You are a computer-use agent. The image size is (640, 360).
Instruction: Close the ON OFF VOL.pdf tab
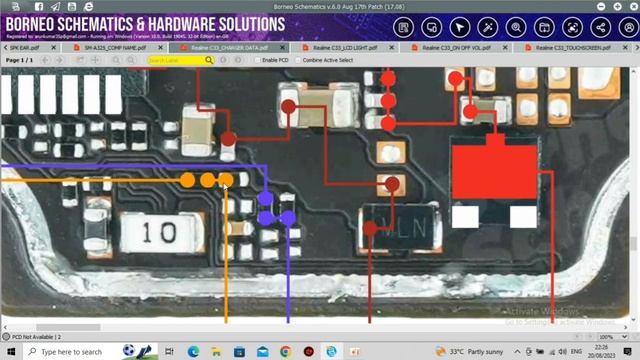coord(505,48)
